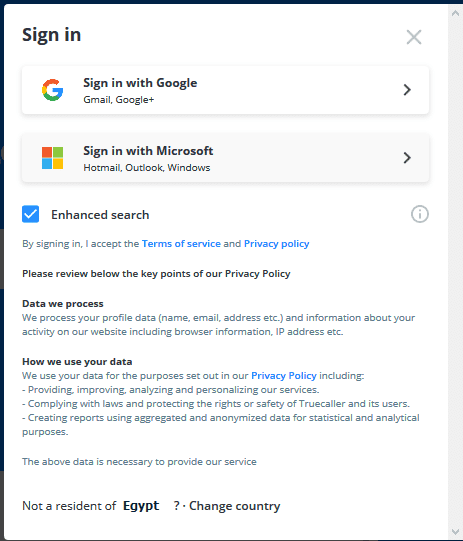The width and height of the screenshot is (463, 541).
Task: Click the Enhanced search label
Action: 100,215
